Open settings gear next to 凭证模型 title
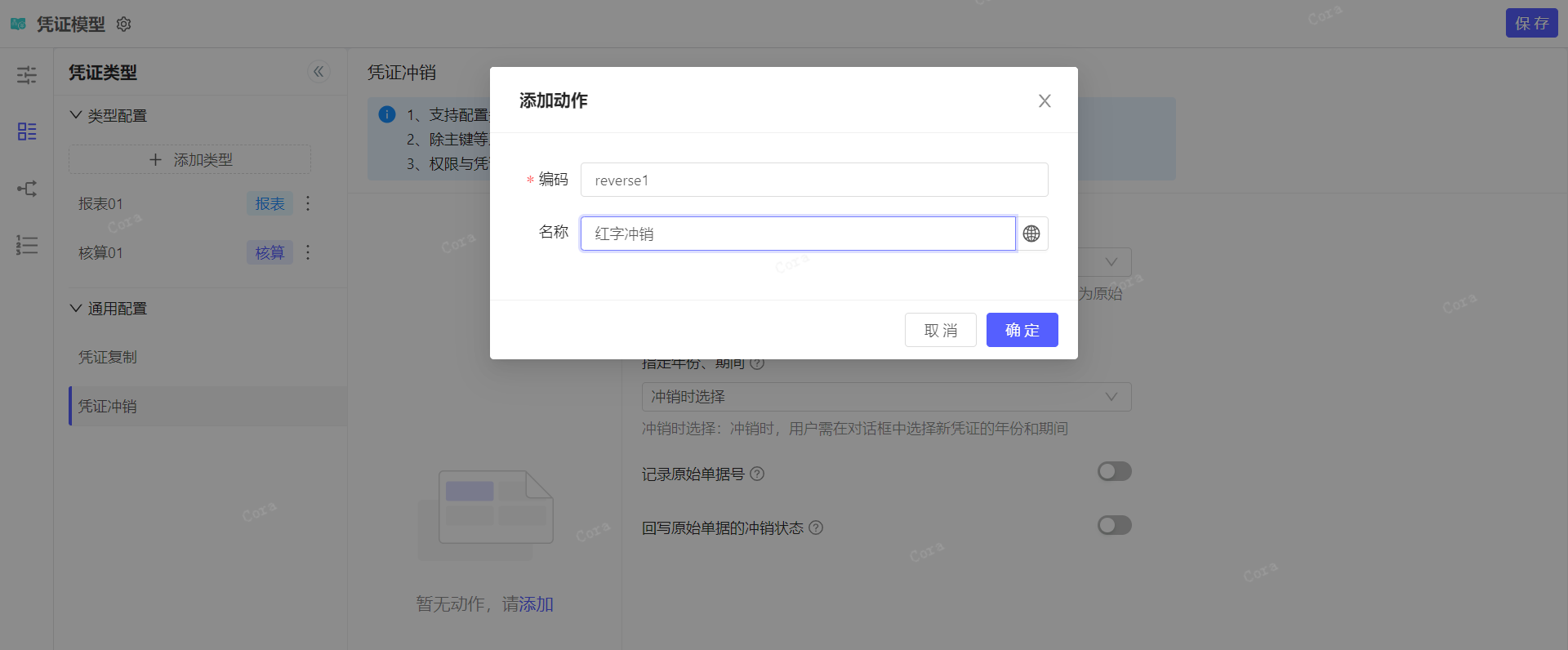 124,24
